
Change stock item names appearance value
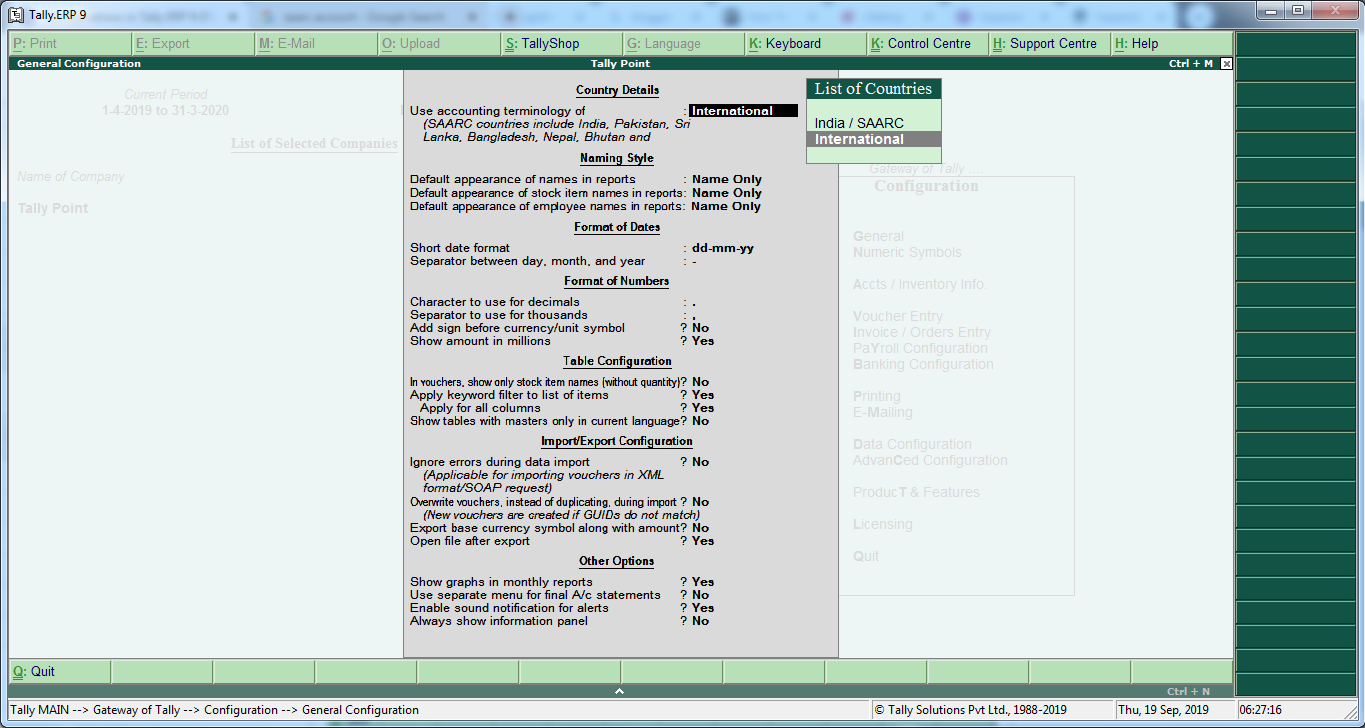pyautogui.click(x=727, y=193)
